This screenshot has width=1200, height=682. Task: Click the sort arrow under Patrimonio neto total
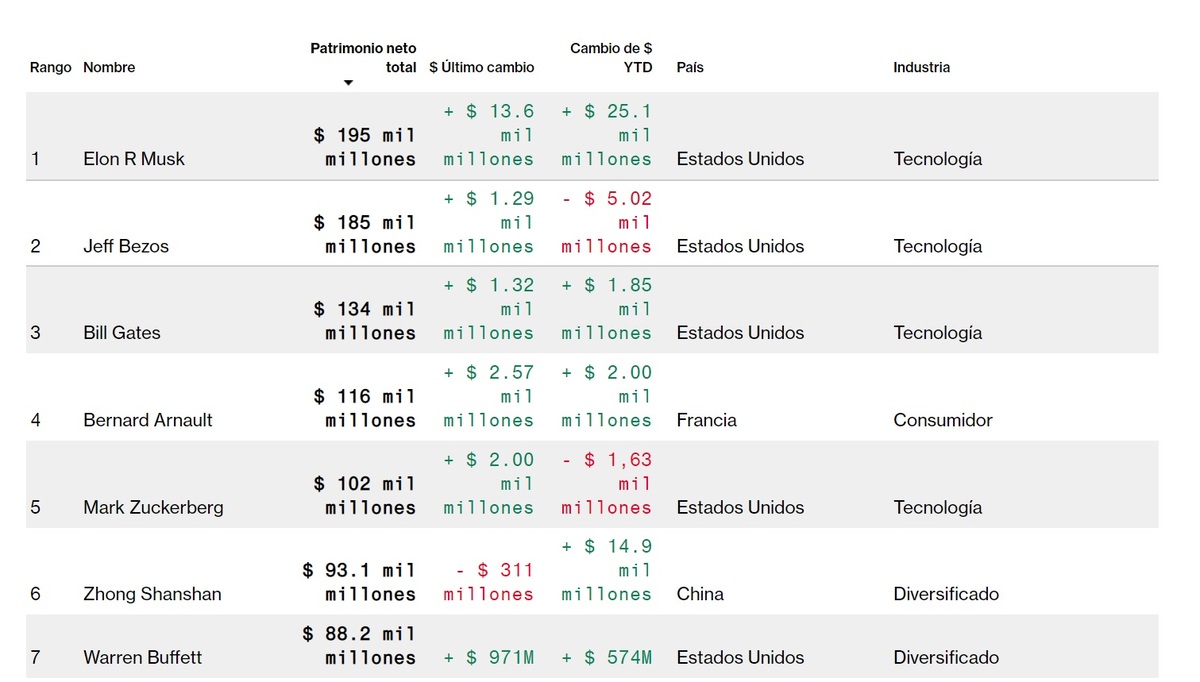348,83
